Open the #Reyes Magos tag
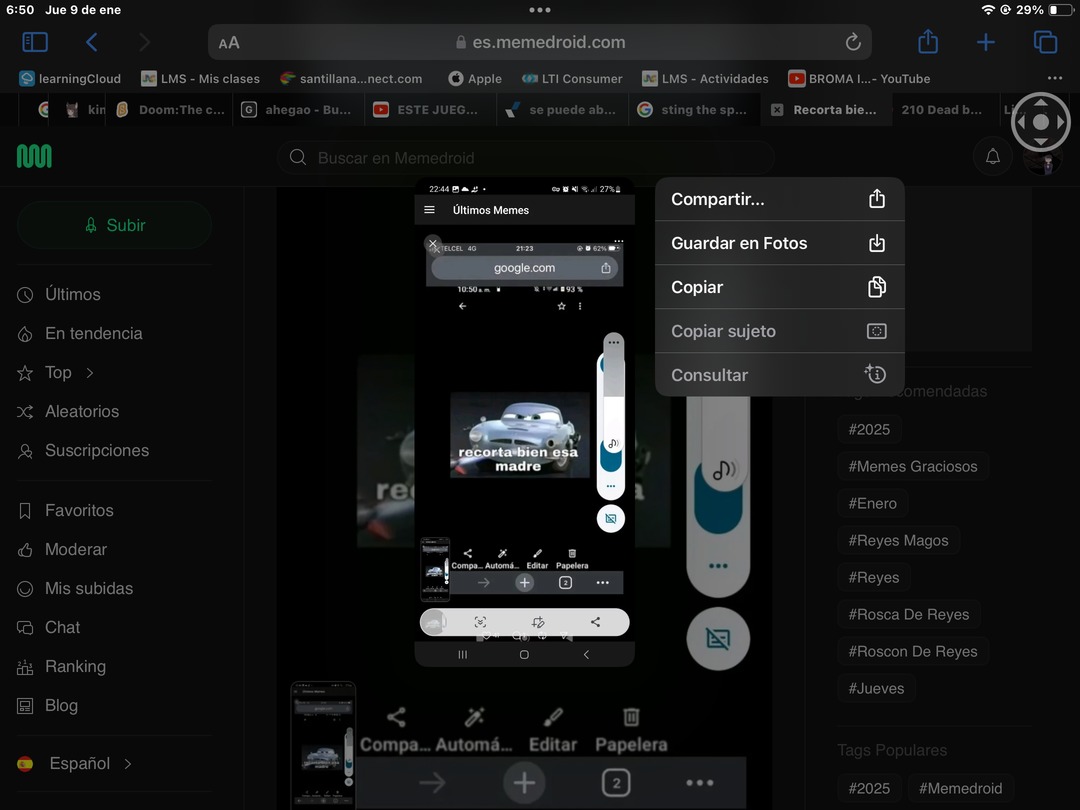 click(898, 541)
